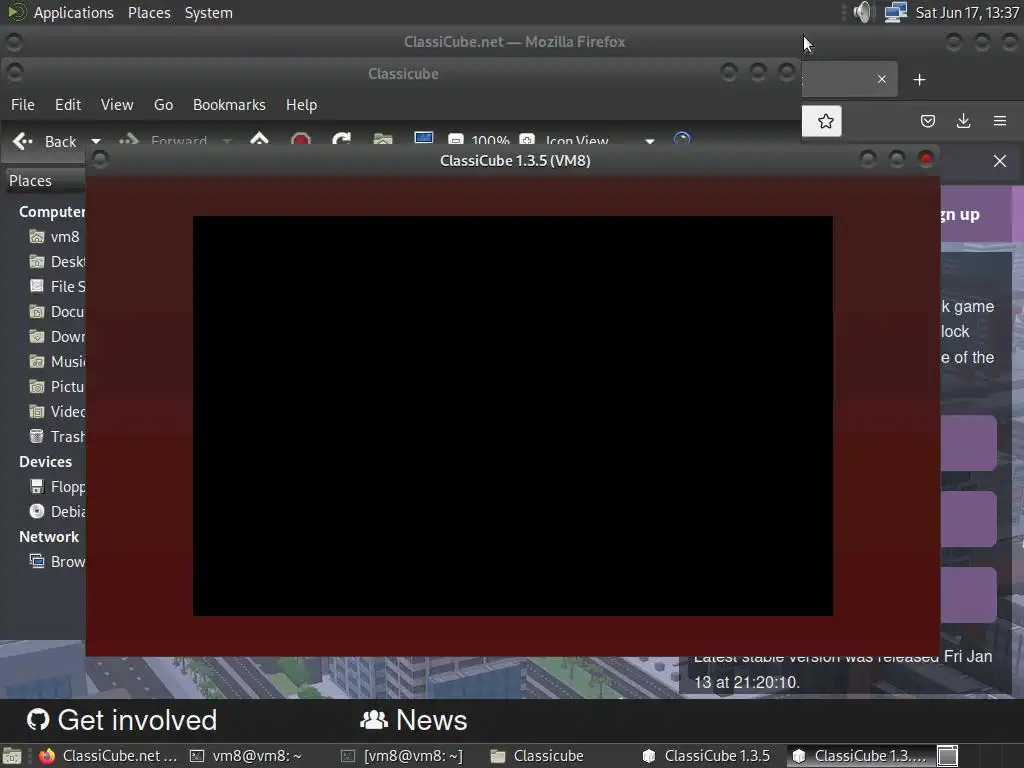Select File System in Places sidebar

pyautogui.click(x=57, y=286)
